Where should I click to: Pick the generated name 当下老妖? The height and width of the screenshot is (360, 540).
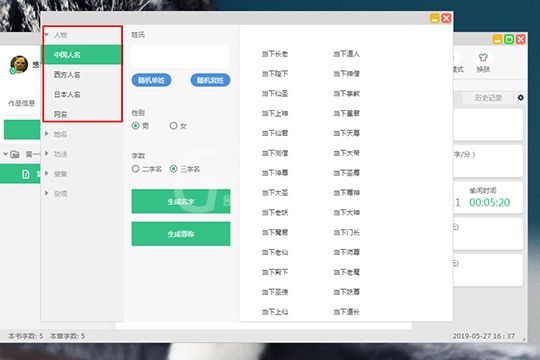tap(275, 213)
